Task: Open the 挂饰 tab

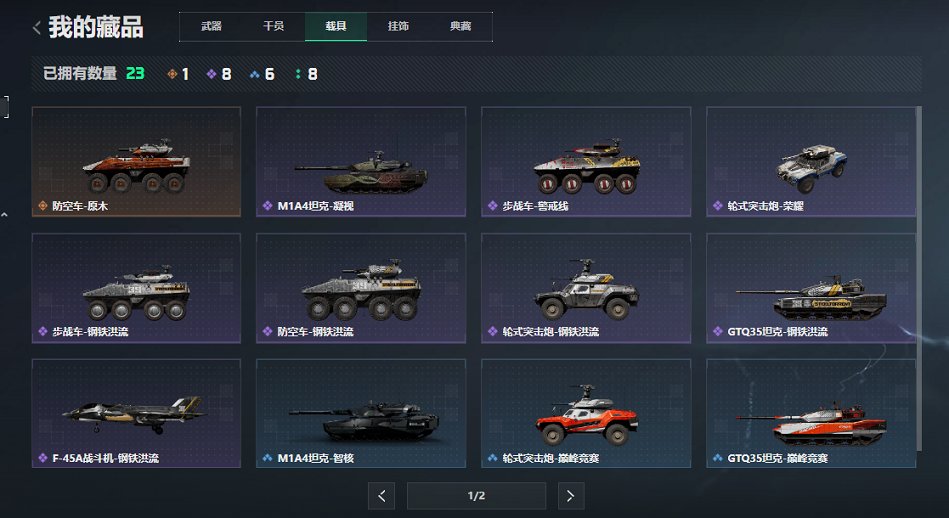Action: [398, 26]
